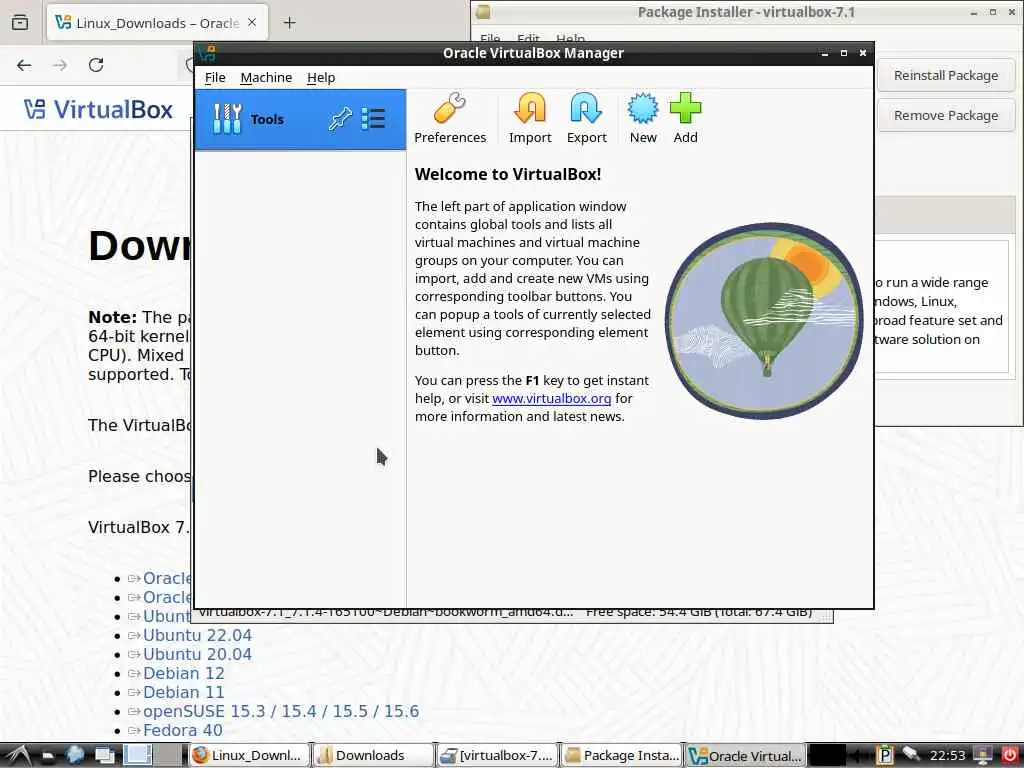Viewport: 1024px width, 768px height.
Task: Click the network tray icon
Action: click(911, 755)
